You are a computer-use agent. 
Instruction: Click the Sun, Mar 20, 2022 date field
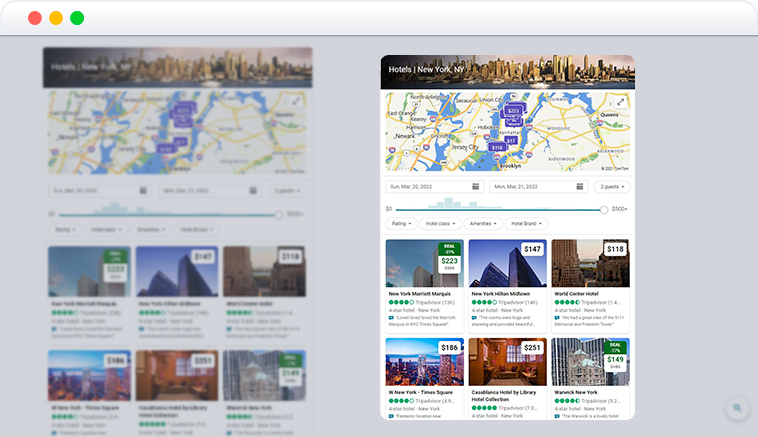(435, 187)
